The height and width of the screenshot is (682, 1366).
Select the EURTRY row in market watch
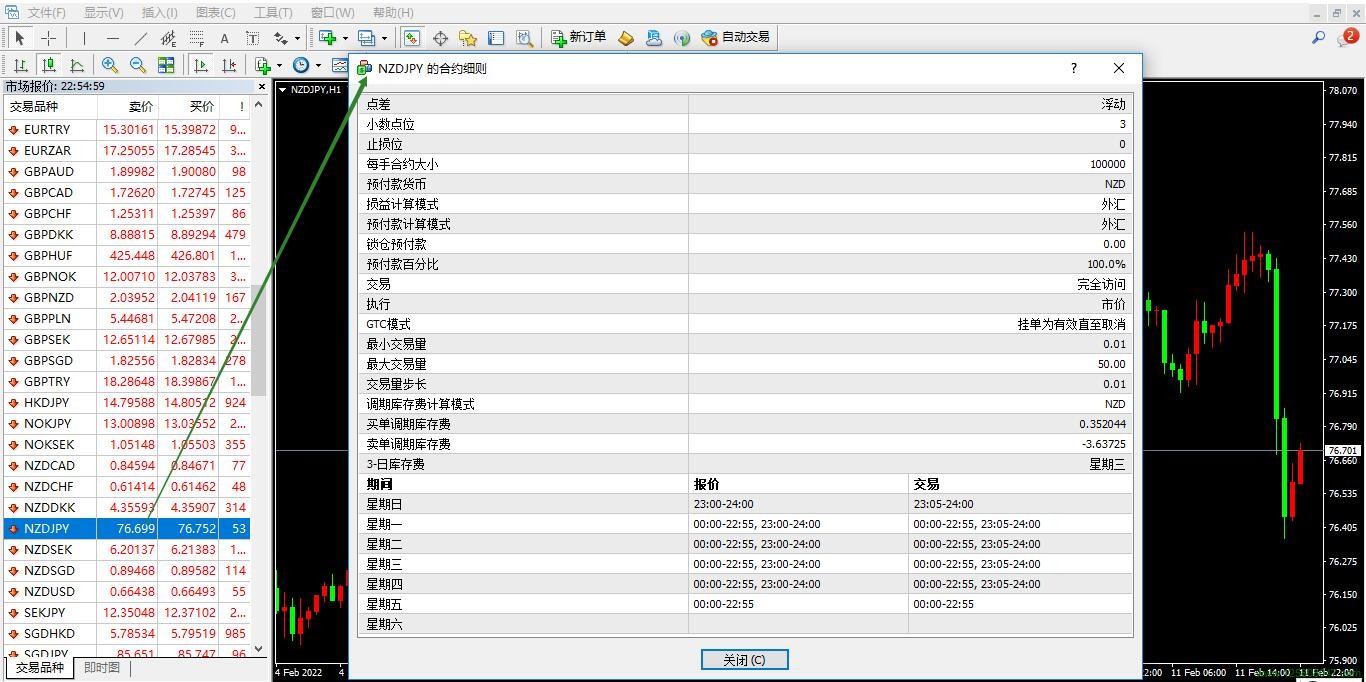point(127,130)
